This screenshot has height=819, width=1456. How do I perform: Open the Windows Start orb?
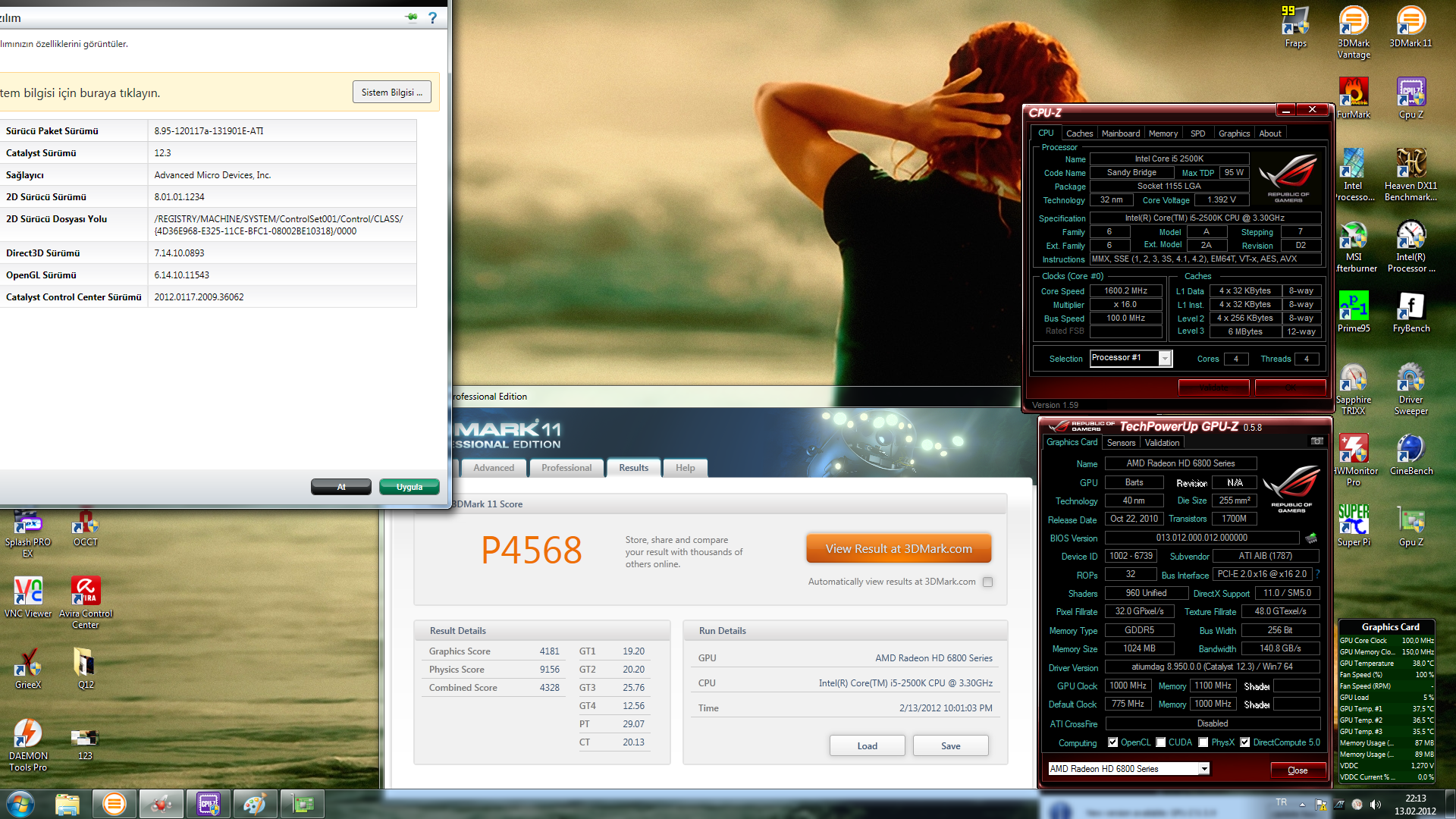[x=20, y=804]
